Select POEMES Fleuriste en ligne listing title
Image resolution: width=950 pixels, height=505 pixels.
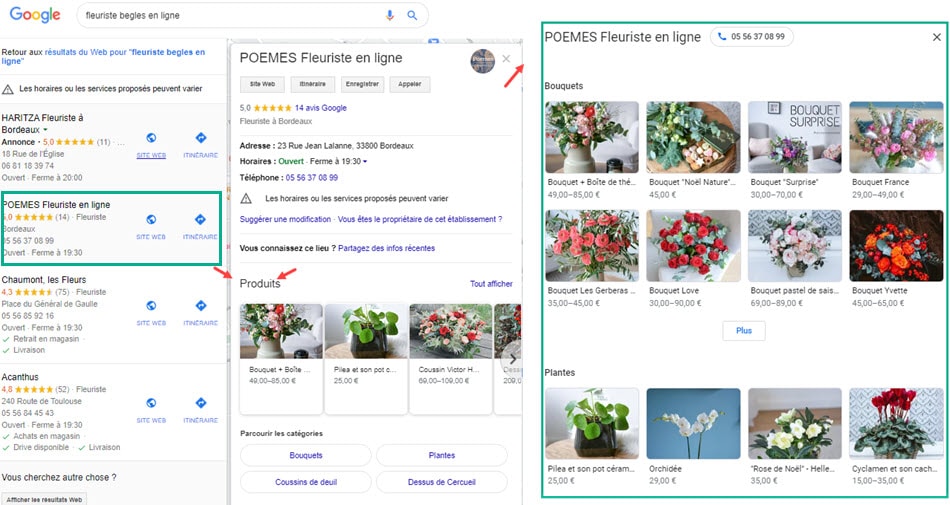click(56, 205)
